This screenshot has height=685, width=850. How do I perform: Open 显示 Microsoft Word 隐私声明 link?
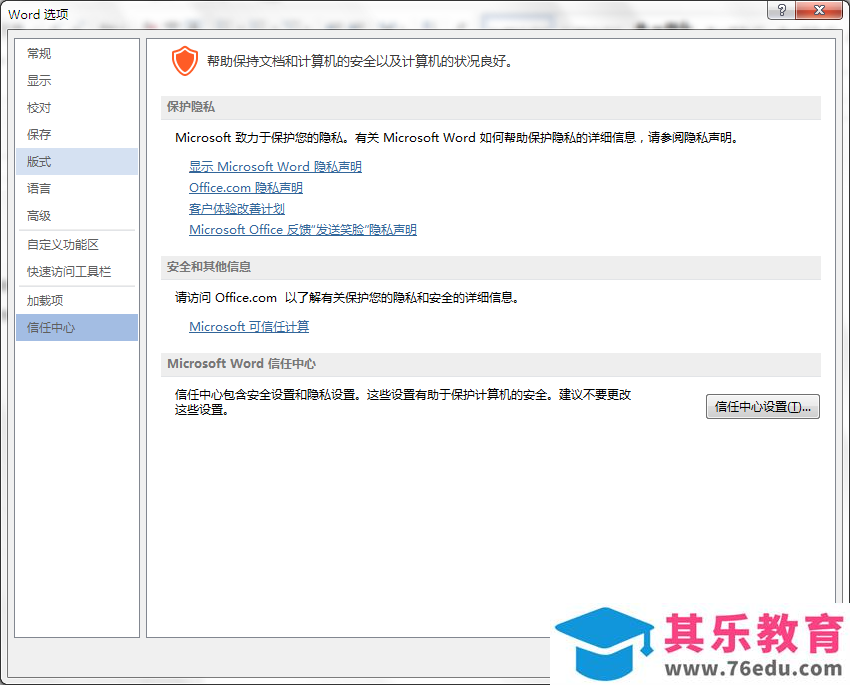(275, 166)
